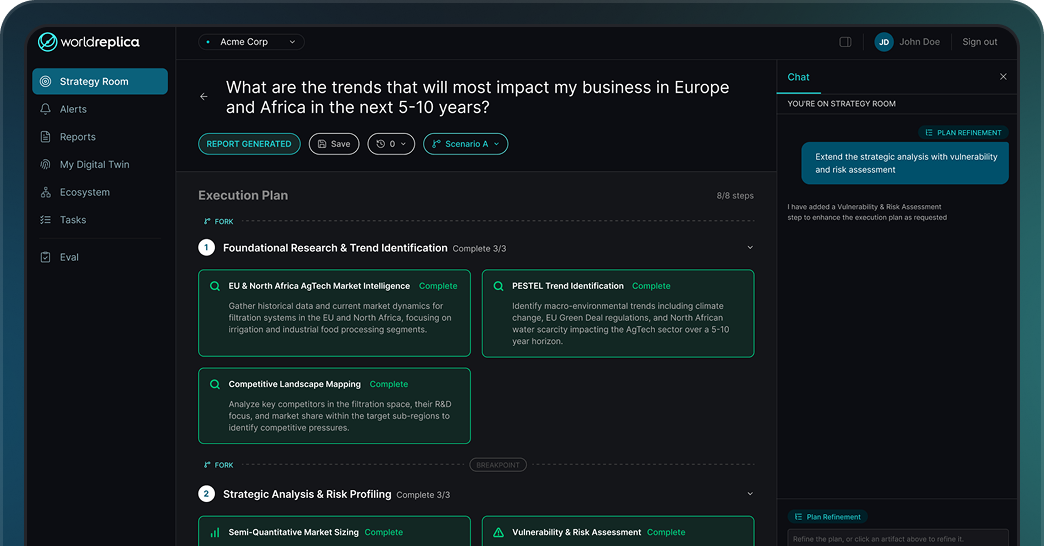Open the Strategy Room section
The height and width of the screenshot is (546, 1044).
coord(100,81)
